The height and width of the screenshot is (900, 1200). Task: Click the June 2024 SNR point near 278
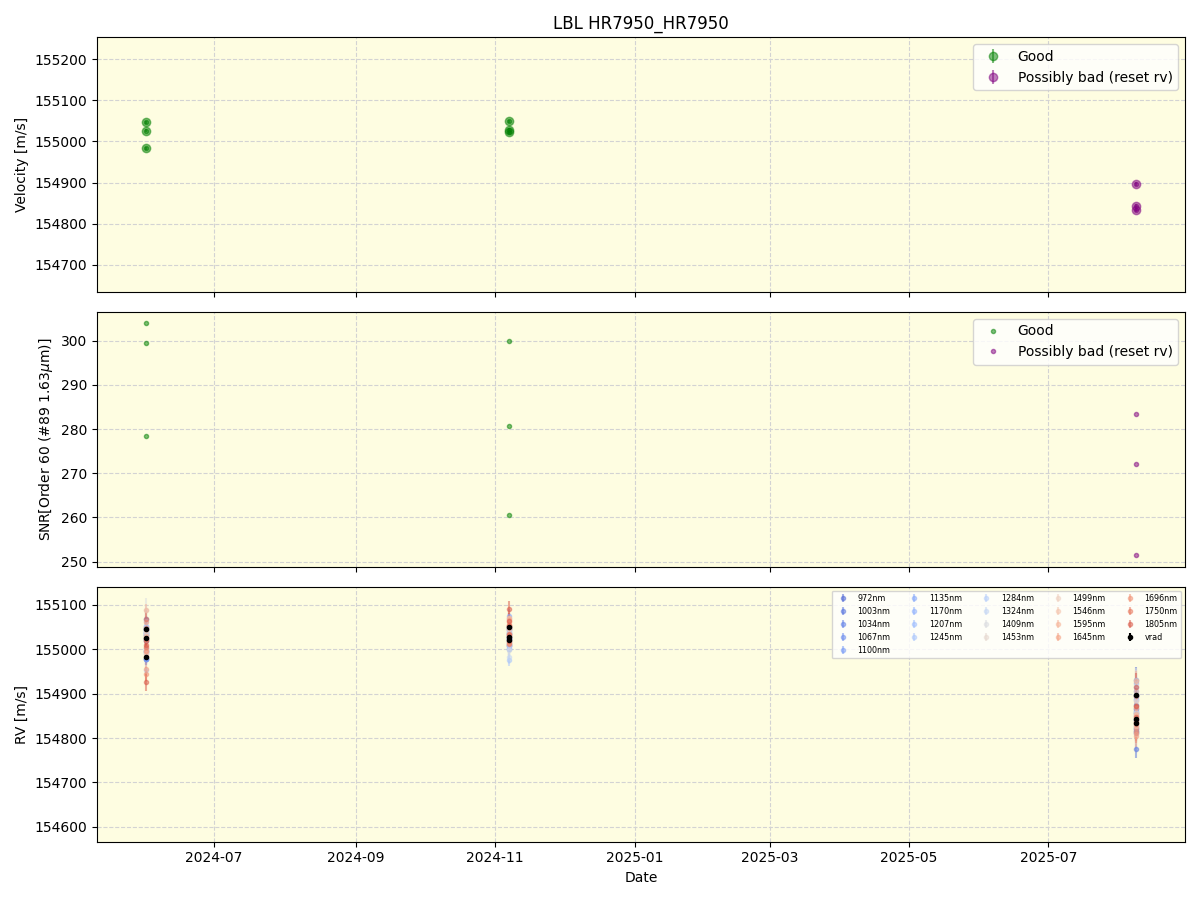click(x=146, y=436)
